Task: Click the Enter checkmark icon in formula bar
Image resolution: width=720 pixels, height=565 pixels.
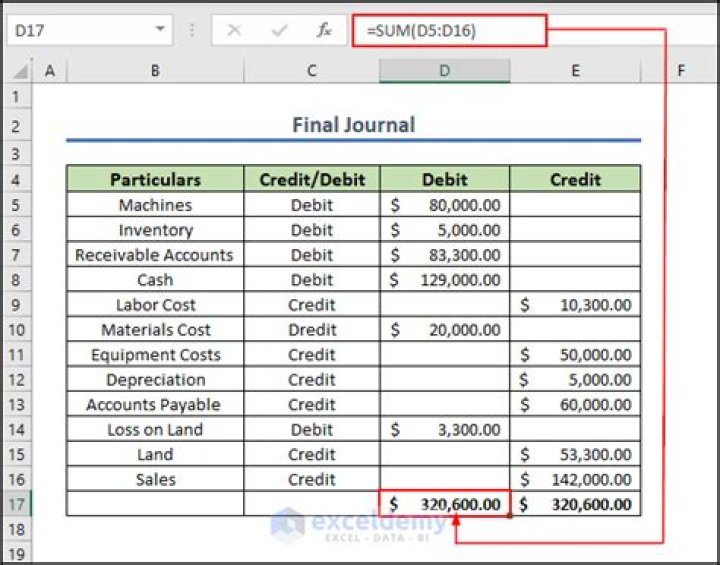Action: [x=280, y=30]
